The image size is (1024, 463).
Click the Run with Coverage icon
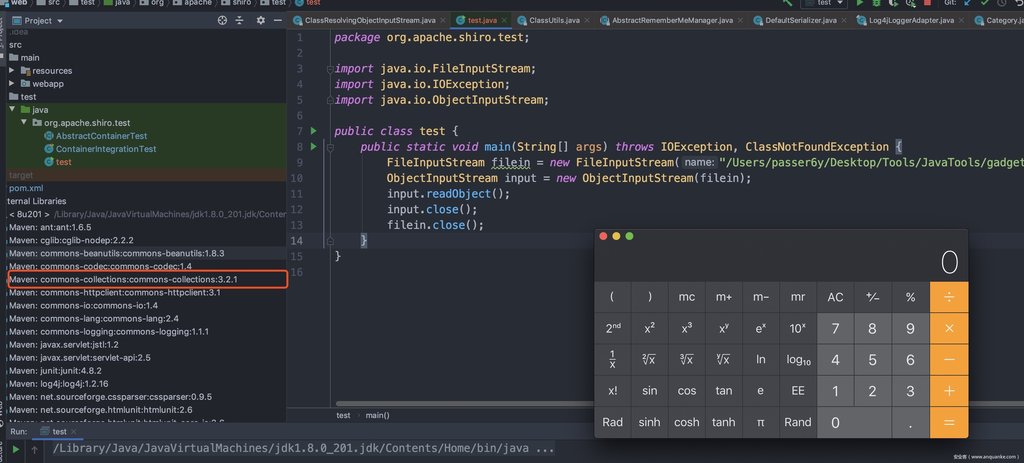click(893, 3)
